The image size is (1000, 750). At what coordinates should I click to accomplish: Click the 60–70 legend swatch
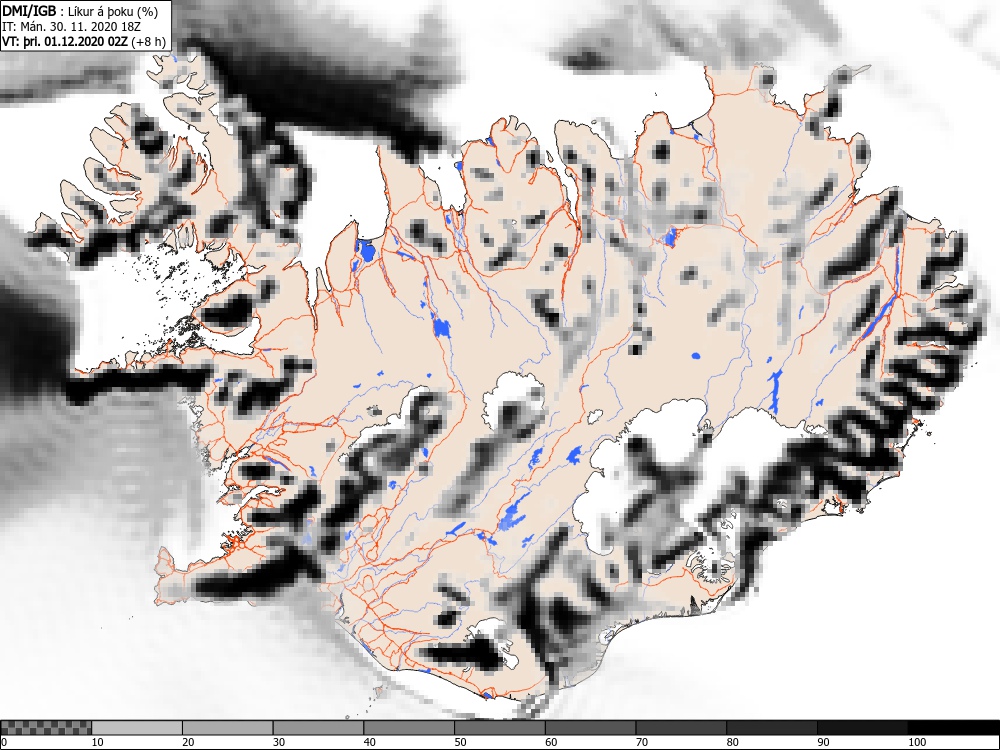591,728
